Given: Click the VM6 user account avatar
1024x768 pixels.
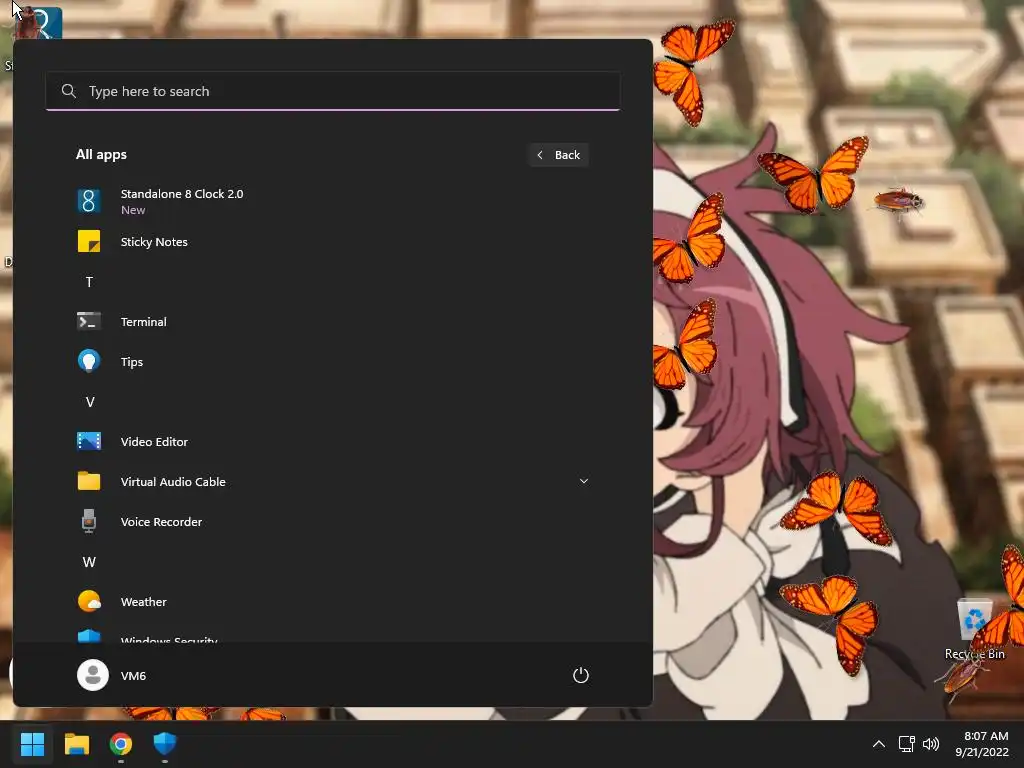Looking at the screenshot, I should (x=93, y=675).
